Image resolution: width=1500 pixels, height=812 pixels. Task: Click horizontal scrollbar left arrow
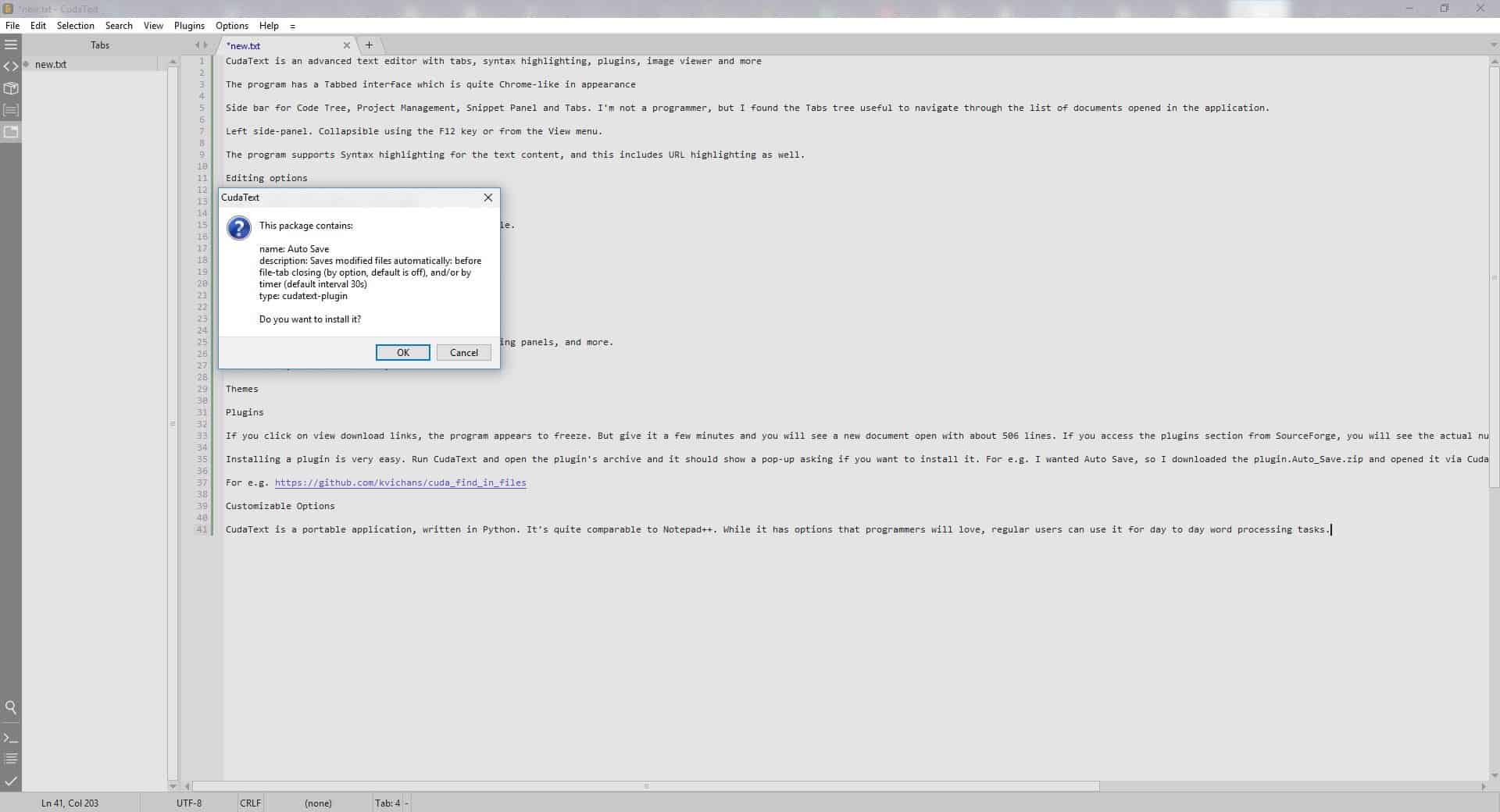pyautogui.click(x=187, y=786)
